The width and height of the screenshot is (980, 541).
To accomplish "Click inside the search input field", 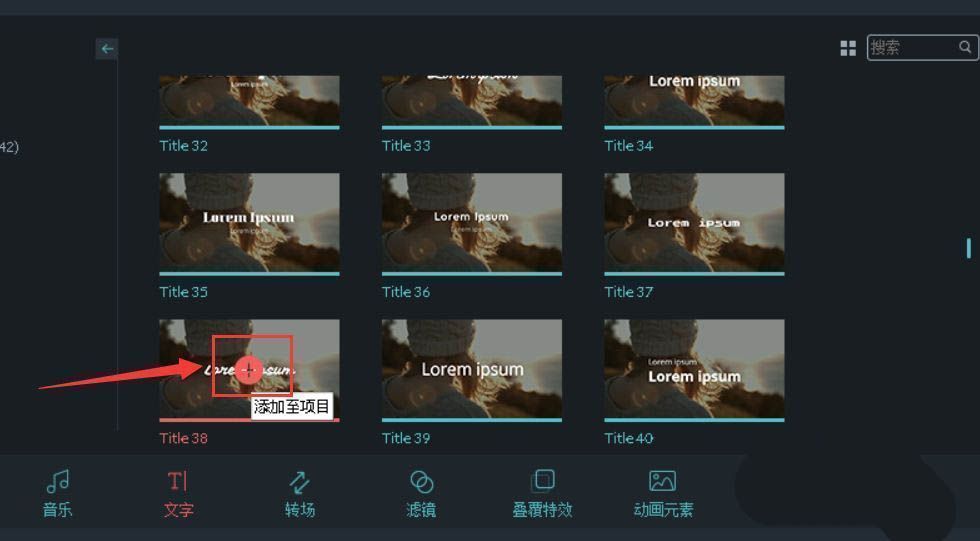I will tap(912, 47).
